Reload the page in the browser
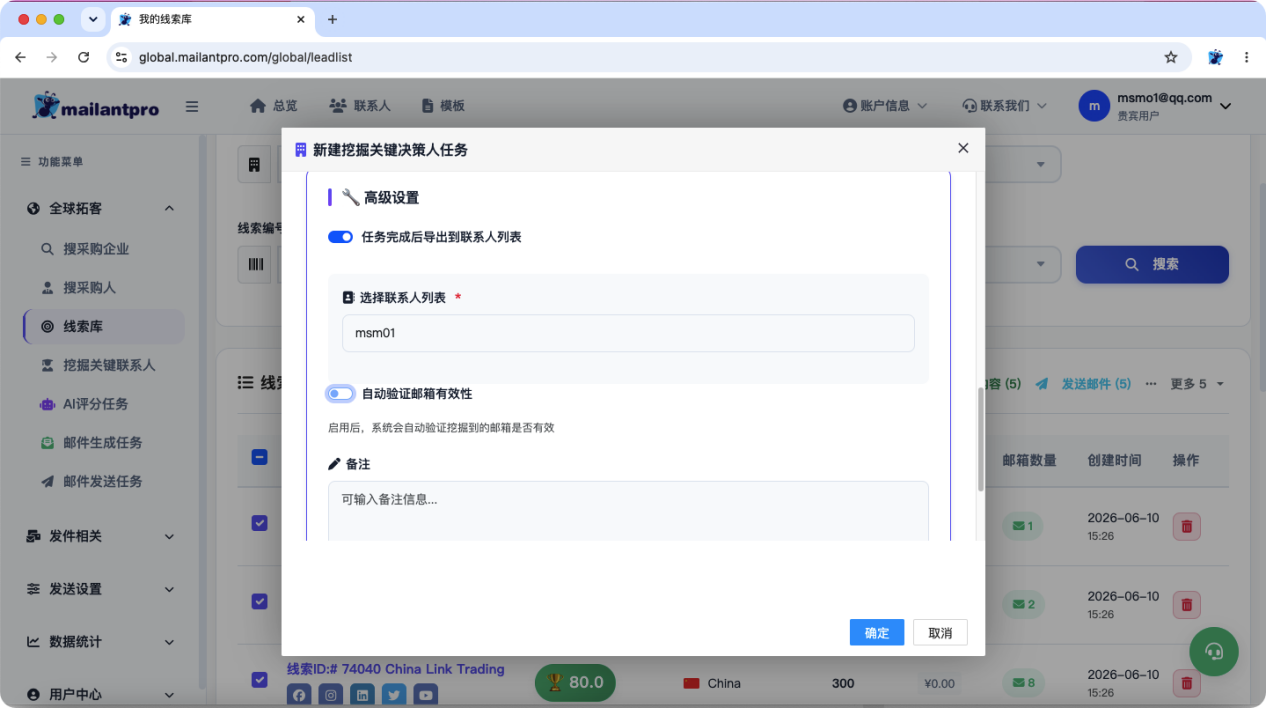 (83, 57)
